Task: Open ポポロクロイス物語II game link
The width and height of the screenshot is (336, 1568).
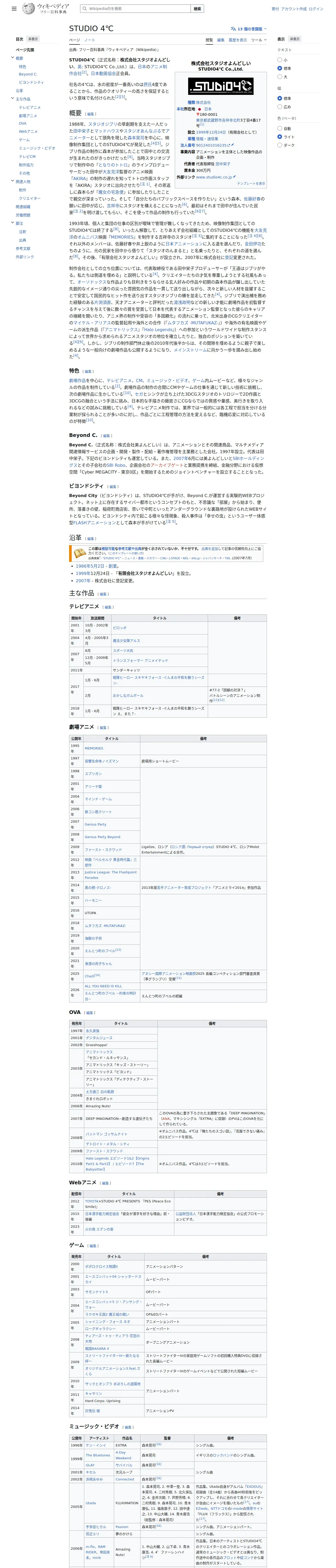Action: tap(101, 1267)
